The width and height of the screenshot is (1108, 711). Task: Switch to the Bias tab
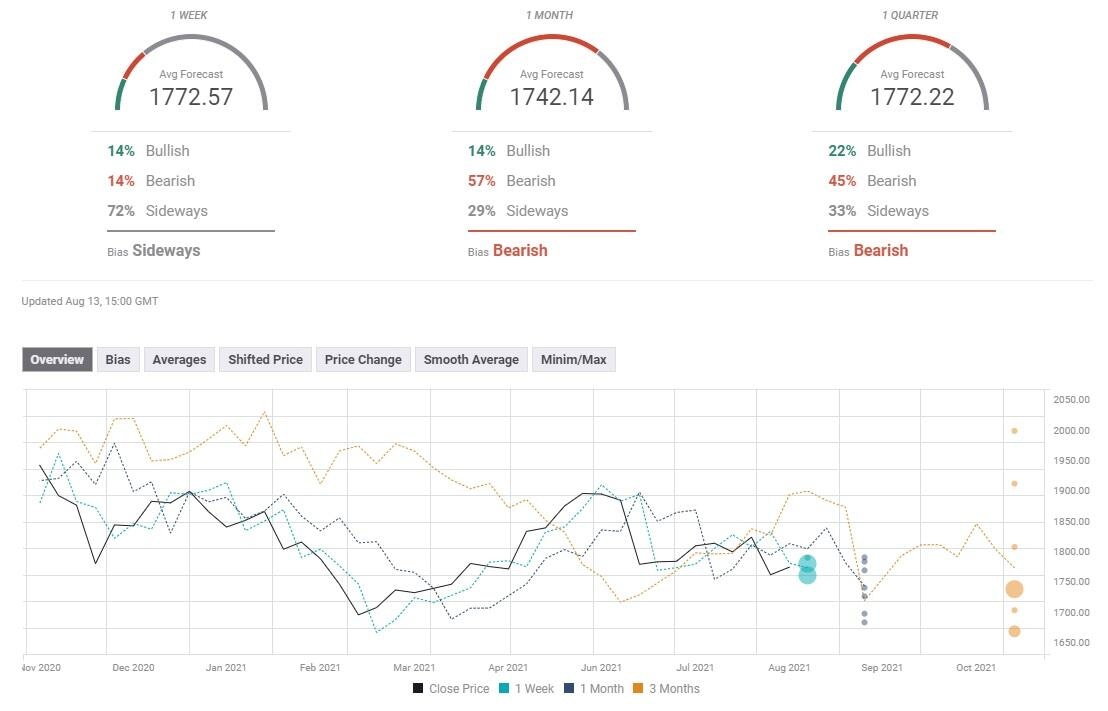(117, 359)
